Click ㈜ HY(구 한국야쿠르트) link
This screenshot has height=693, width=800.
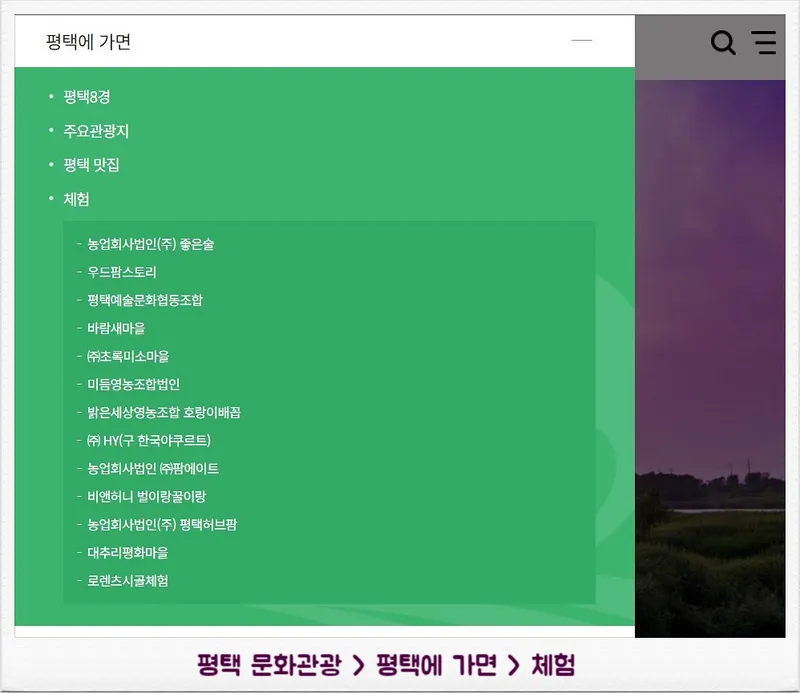(x=149, y=440)
